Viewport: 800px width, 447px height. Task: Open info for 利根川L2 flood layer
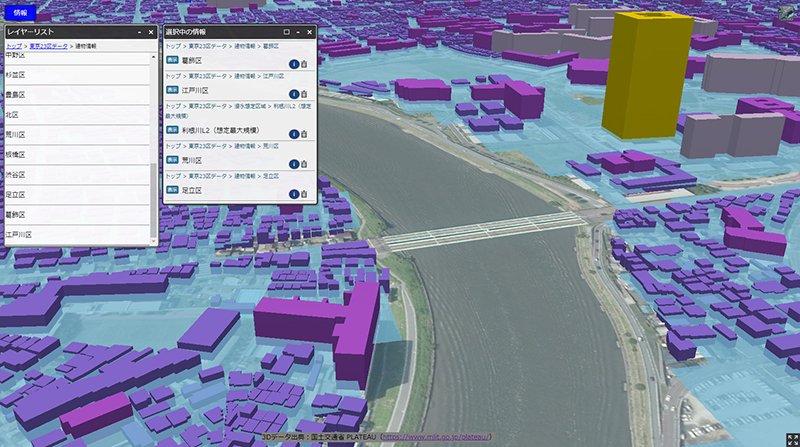tap(293, 134)
